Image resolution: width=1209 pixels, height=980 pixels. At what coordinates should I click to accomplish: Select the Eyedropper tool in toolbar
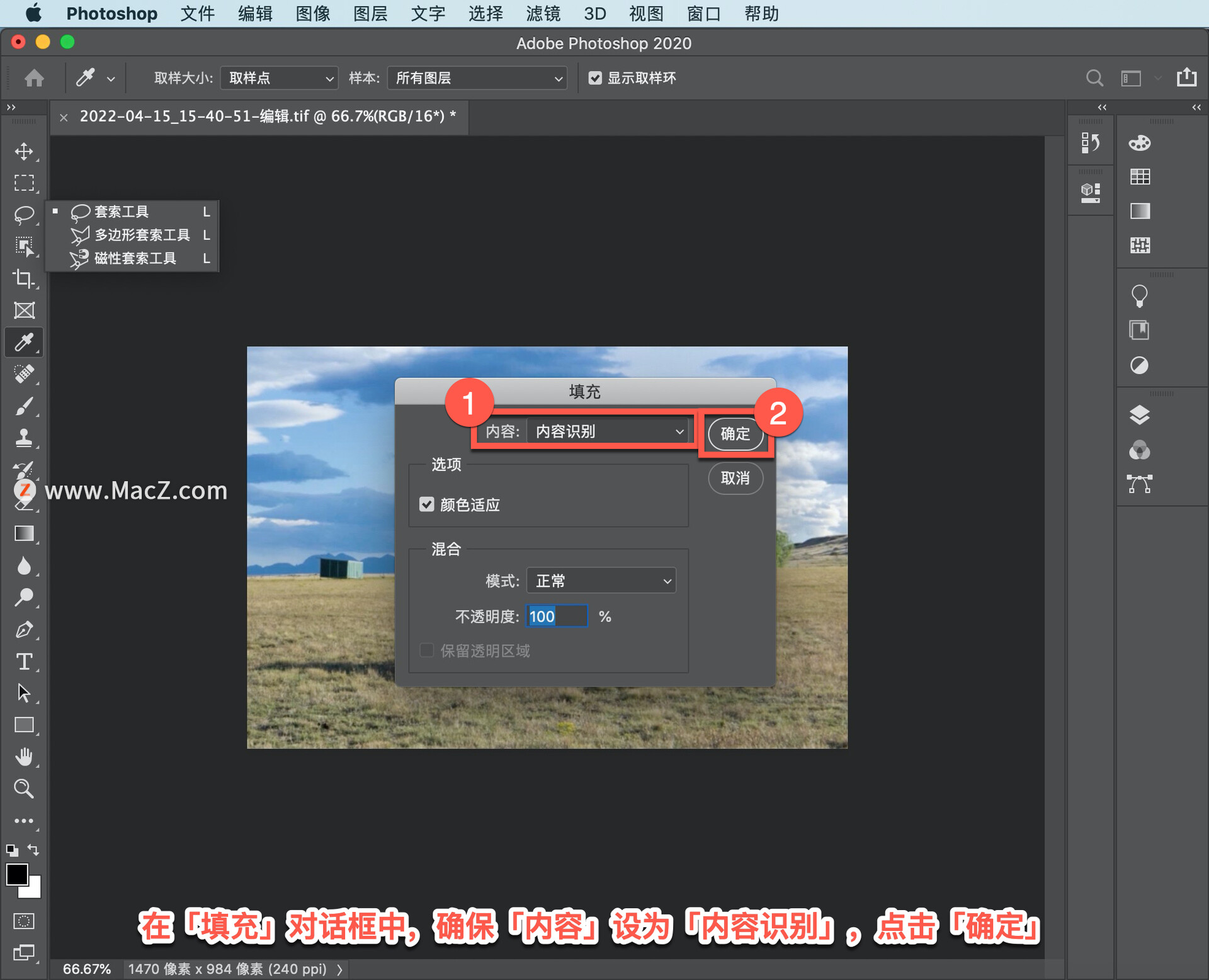click(x=24, y=342)
